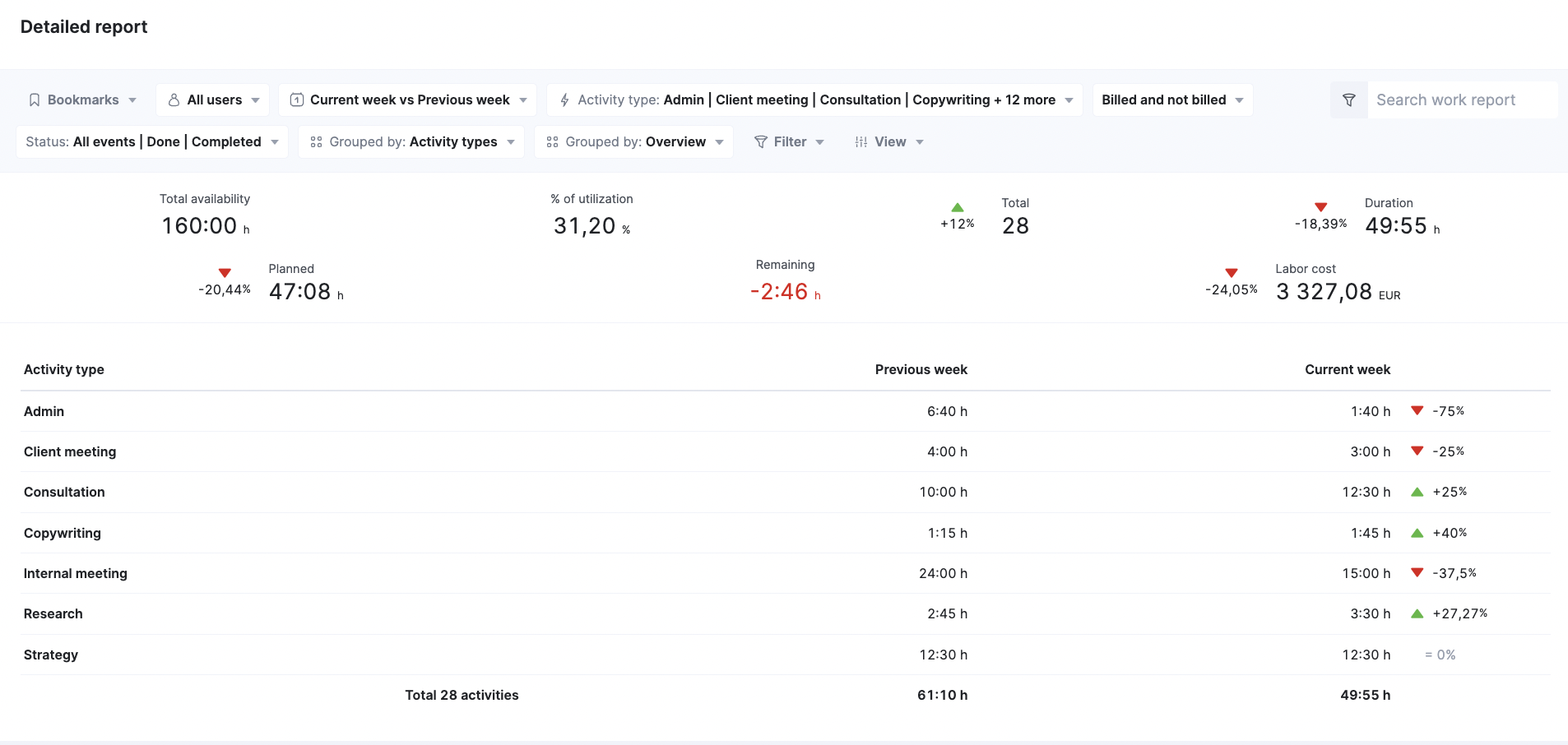Image resolution: width=1568 pixels, height=745 pixels.
Task: Click the lightning bolt icon for Activity type
Action: (564, 100)
